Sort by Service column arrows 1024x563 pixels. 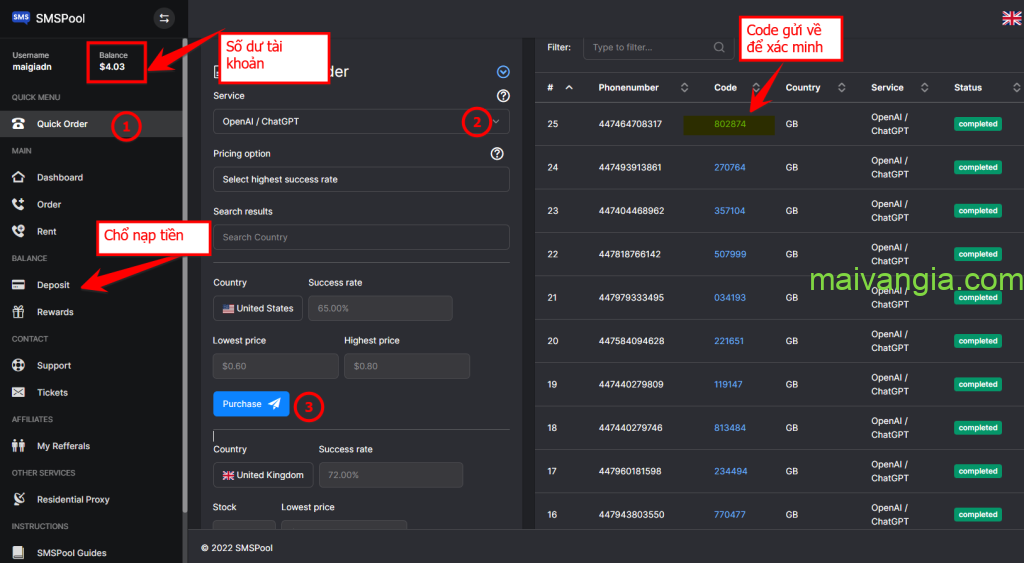click(924, 88)
